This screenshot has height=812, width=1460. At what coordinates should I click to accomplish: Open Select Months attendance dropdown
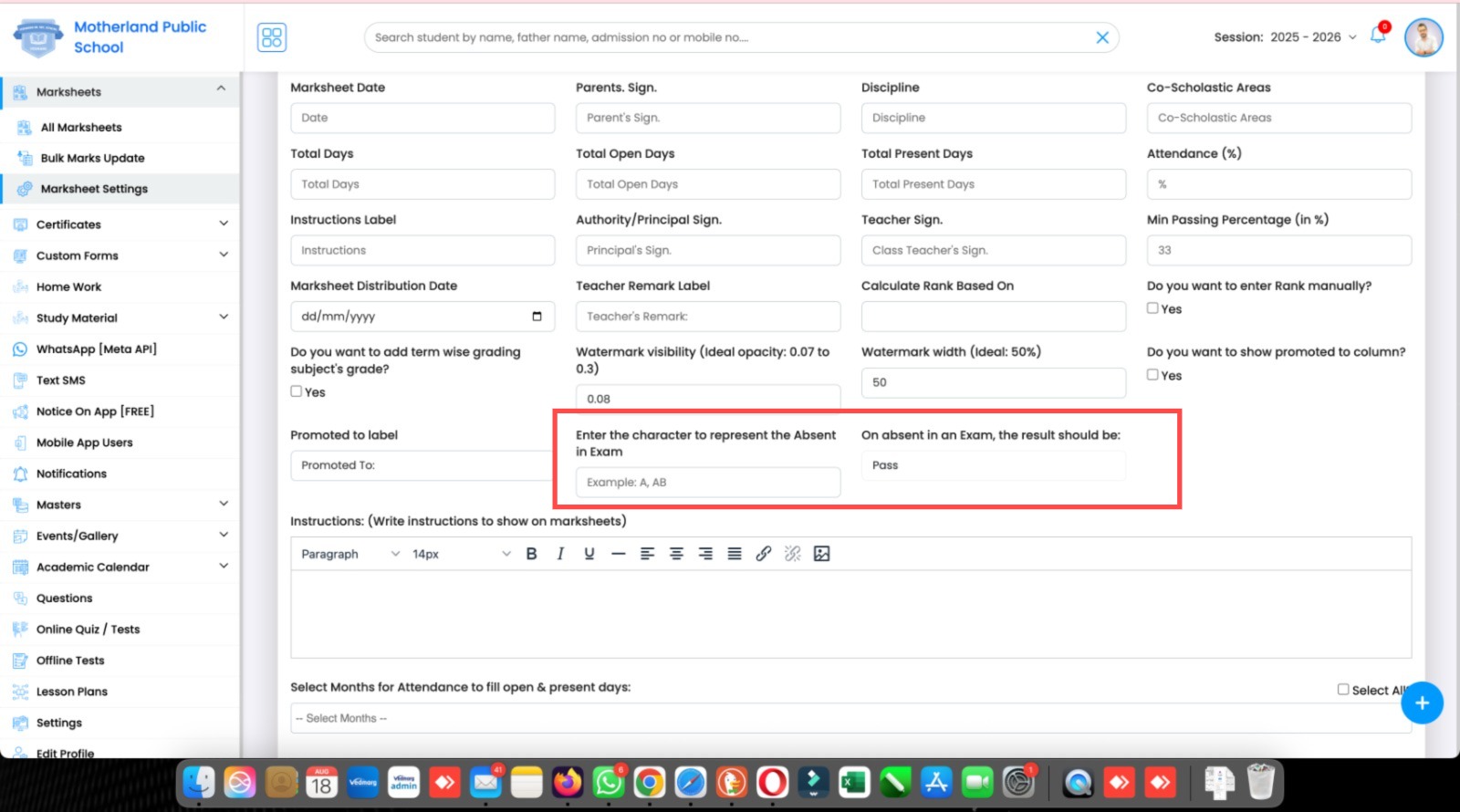pyautogui.click(x=850, y=718)
